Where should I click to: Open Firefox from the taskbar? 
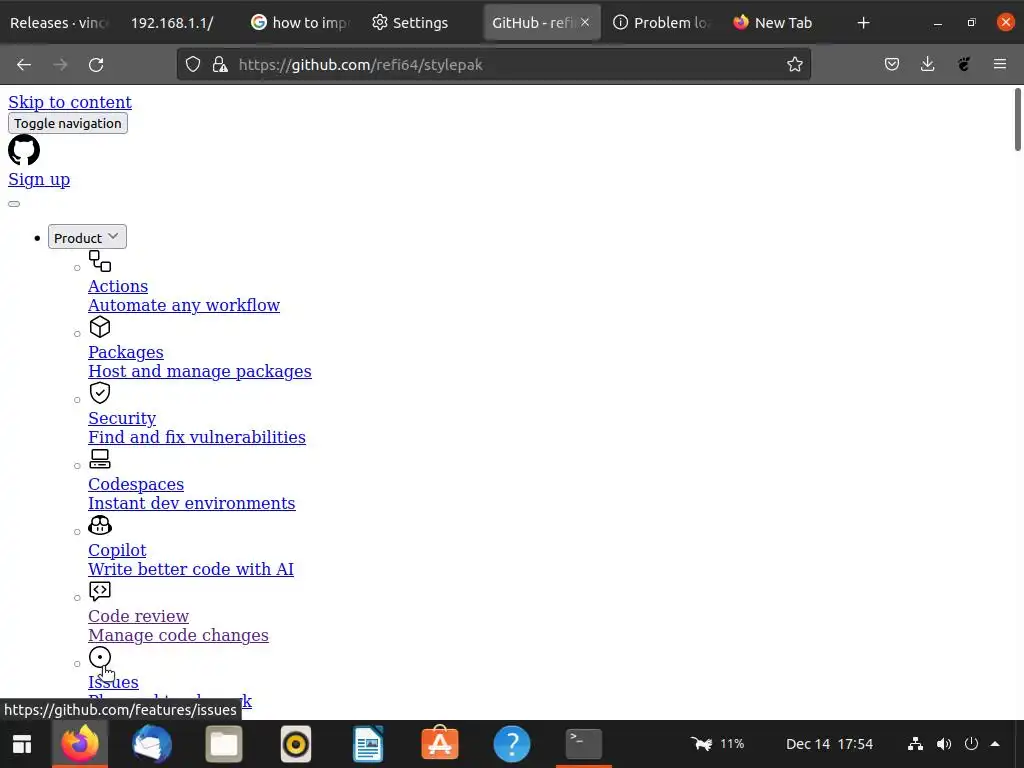[x=80, y=744]
